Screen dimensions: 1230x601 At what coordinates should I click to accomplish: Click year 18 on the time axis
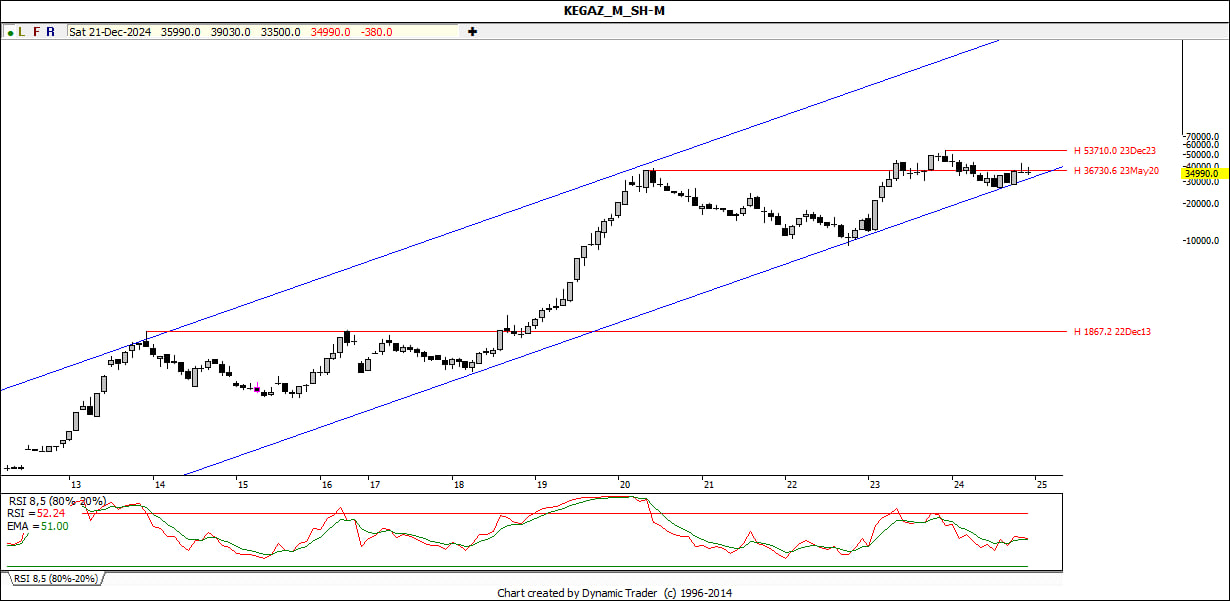(457, 484)
